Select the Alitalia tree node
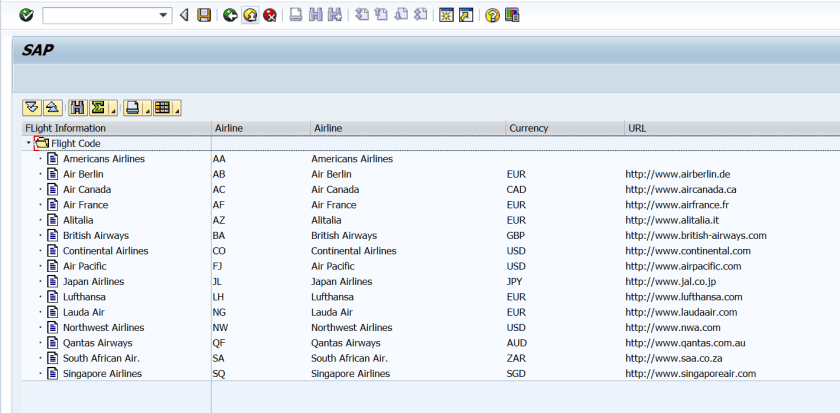 point(78,220)
